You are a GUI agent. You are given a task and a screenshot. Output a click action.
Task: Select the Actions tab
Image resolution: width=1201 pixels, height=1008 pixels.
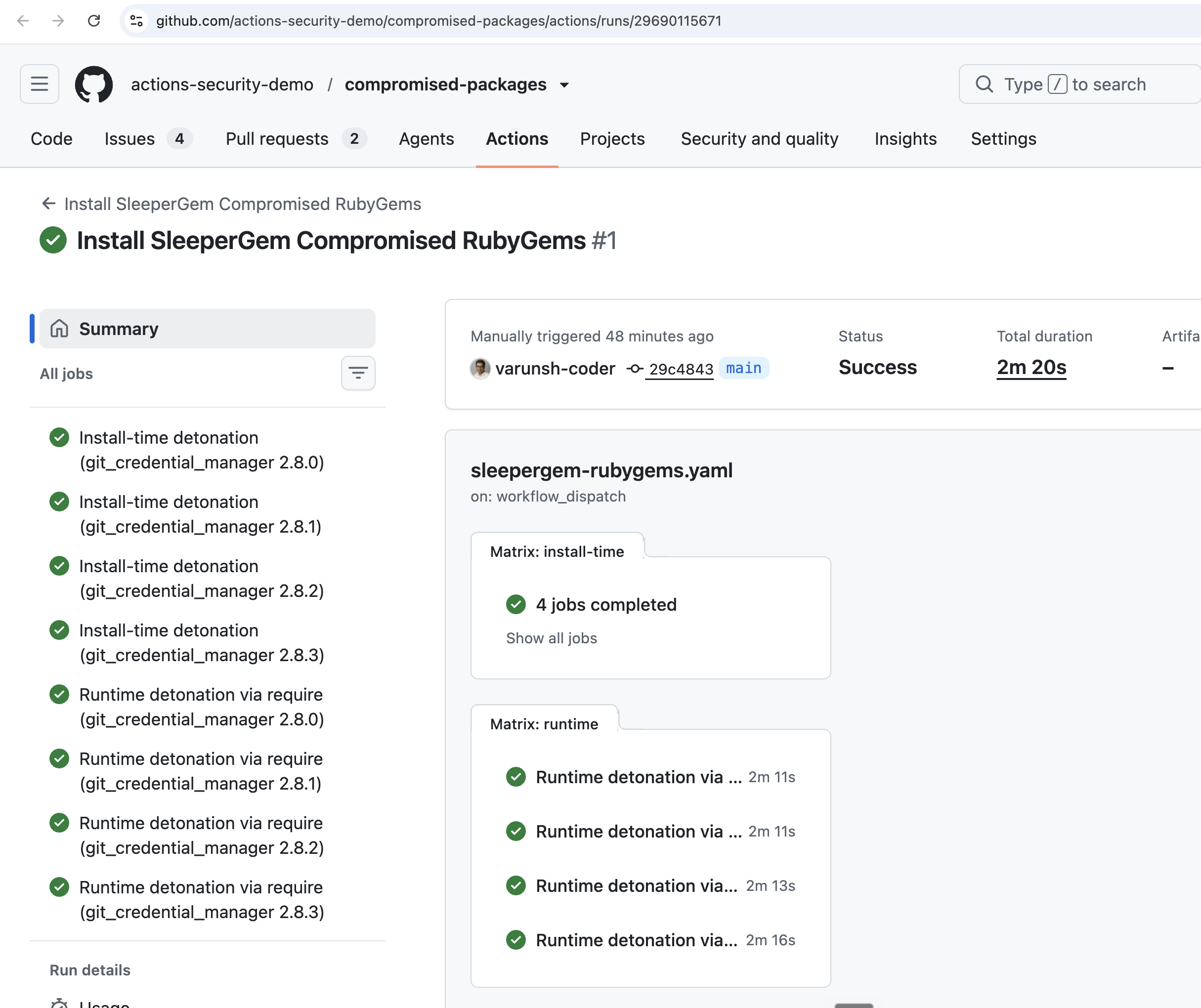(517, 139)
